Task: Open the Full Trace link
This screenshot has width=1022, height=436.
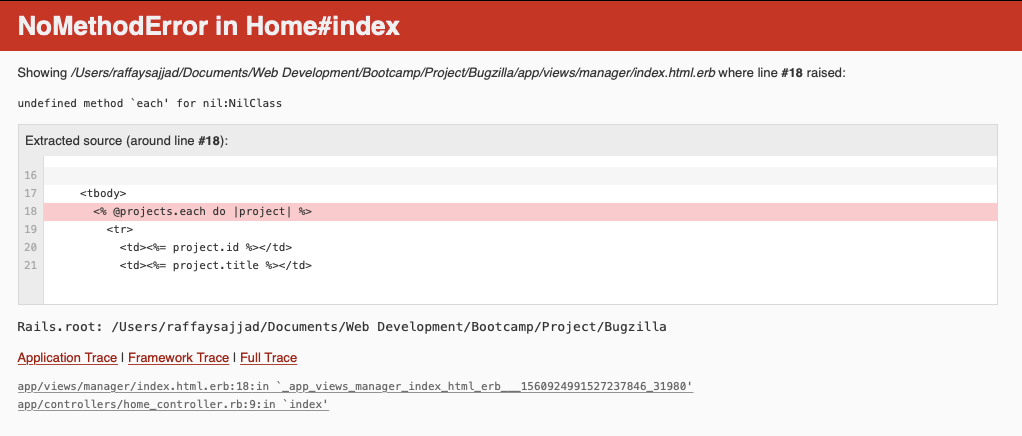Action: click(x=269, y=358)
